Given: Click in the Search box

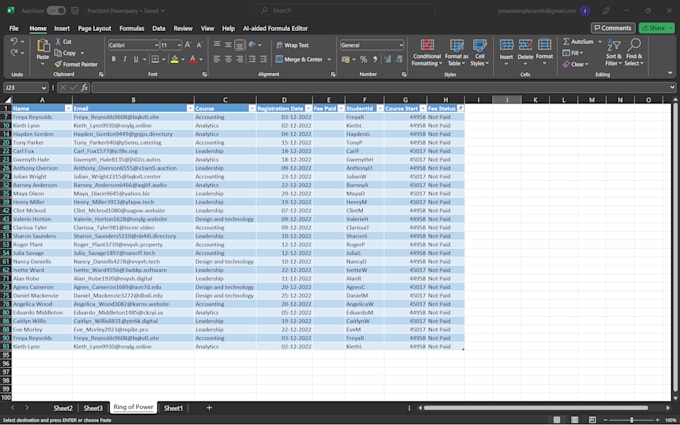Looking at the screenshot, I should pyautogui.click(x=343, y=10).
